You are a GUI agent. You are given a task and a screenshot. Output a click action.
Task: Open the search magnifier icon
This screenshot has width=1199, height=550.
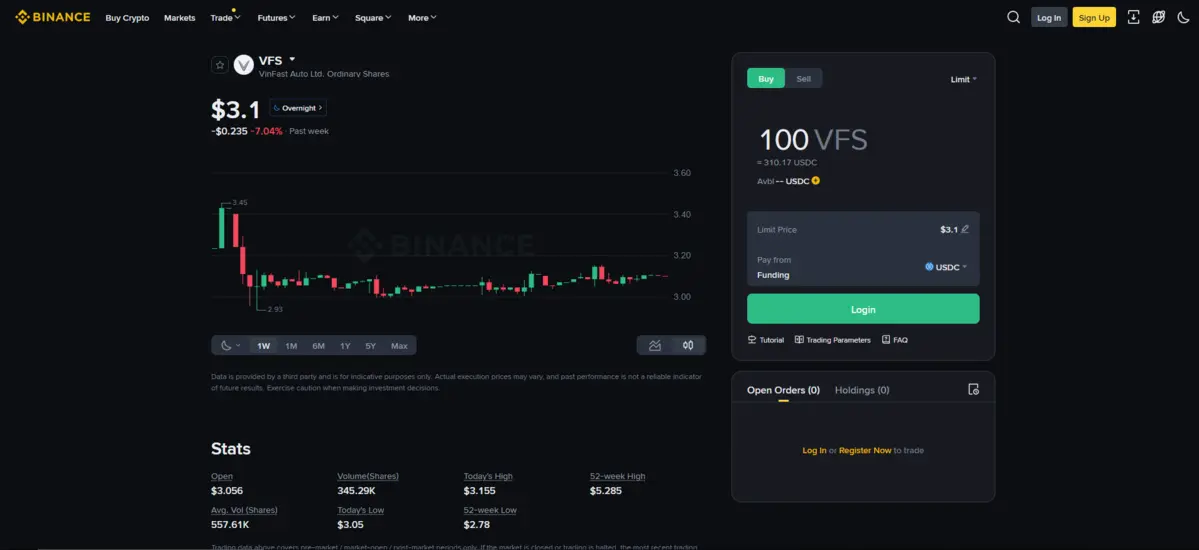point(1013,18)
